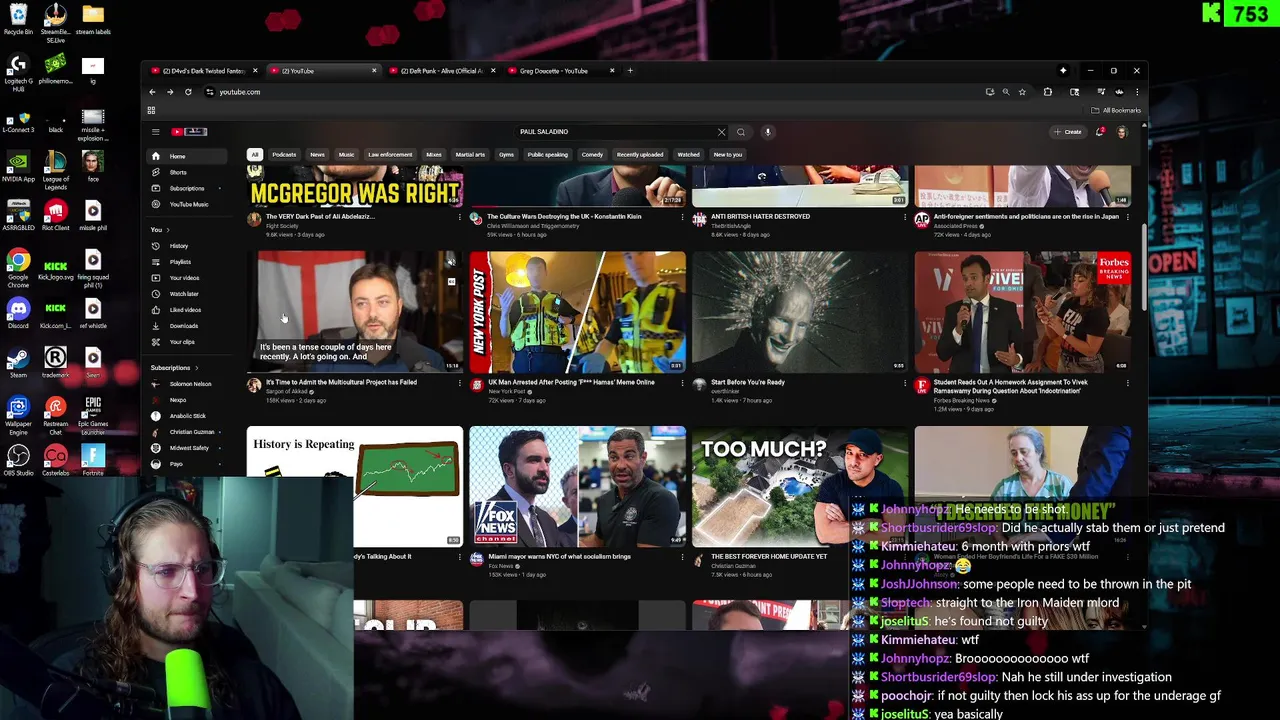Open the Miami mayor warns NYC video title
Image resolution: width=1280 pixels, height=720 pixels.
pyautogui.click(x=559, y=557)
